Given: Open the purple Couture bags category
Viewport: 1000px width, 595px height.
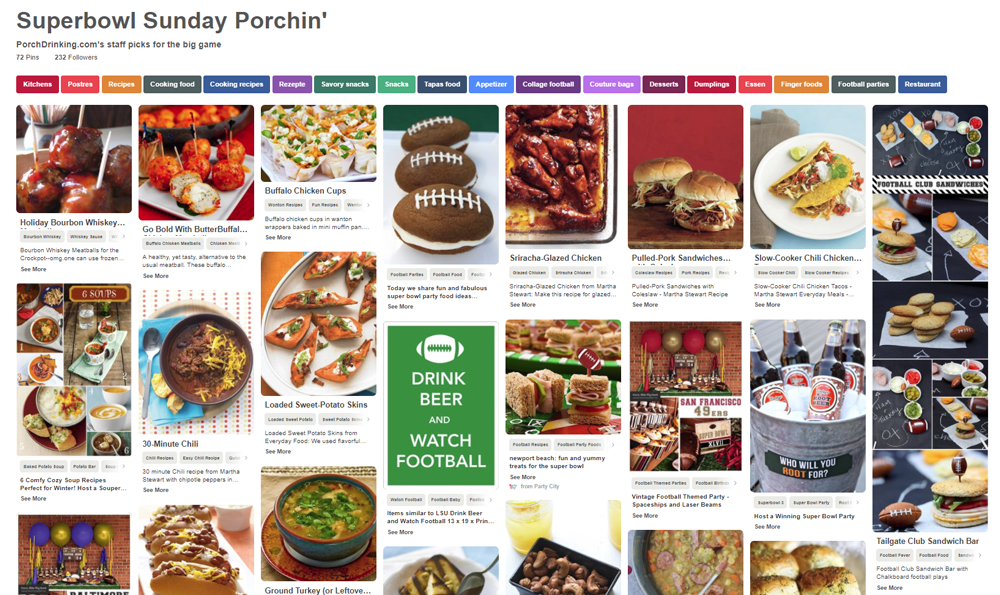Looking at the screenshot, I should point(611,85).
